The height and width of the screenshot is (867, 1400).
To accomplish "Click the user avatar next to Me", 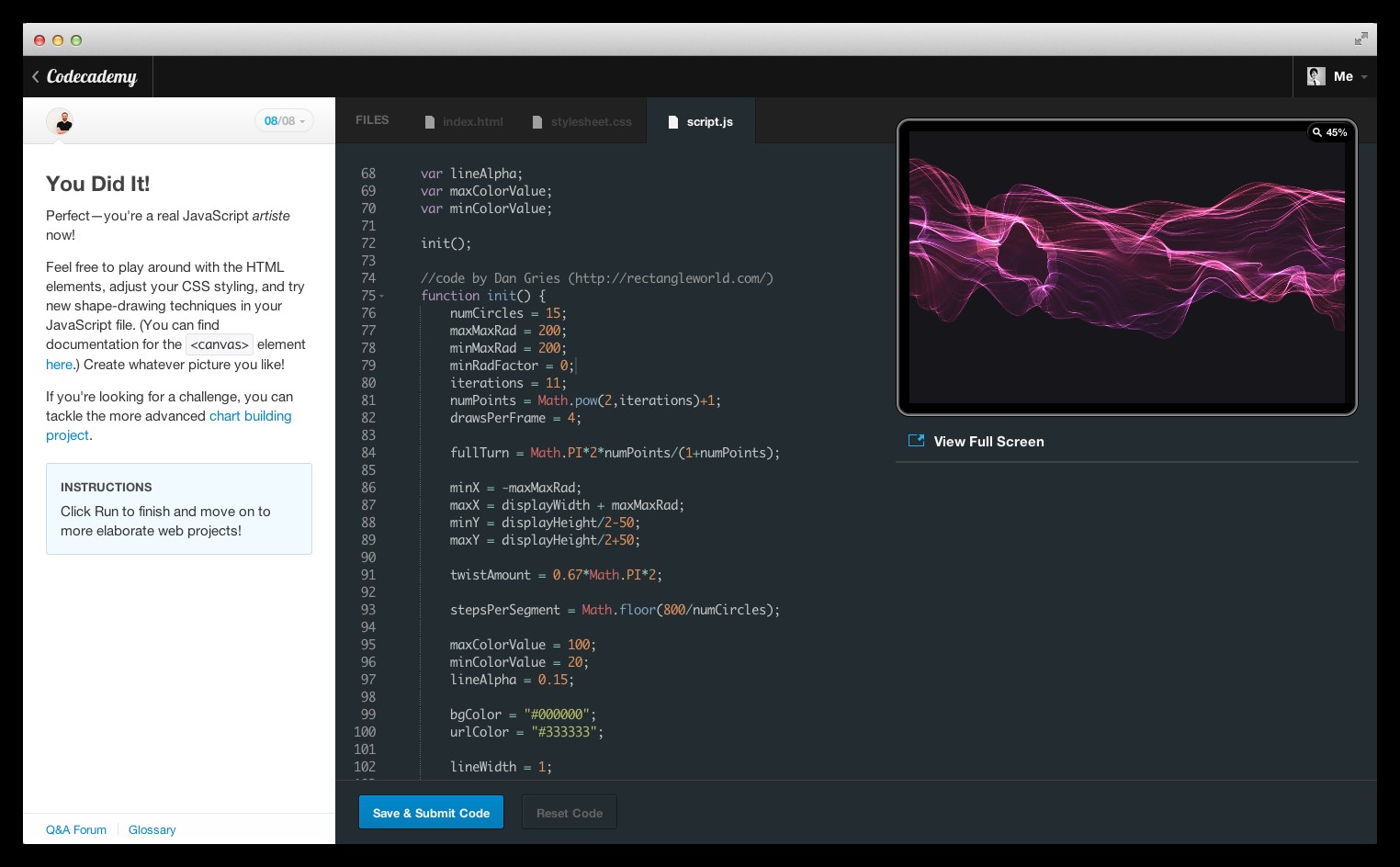I will pyautogui.click(x=1315, y=76).
